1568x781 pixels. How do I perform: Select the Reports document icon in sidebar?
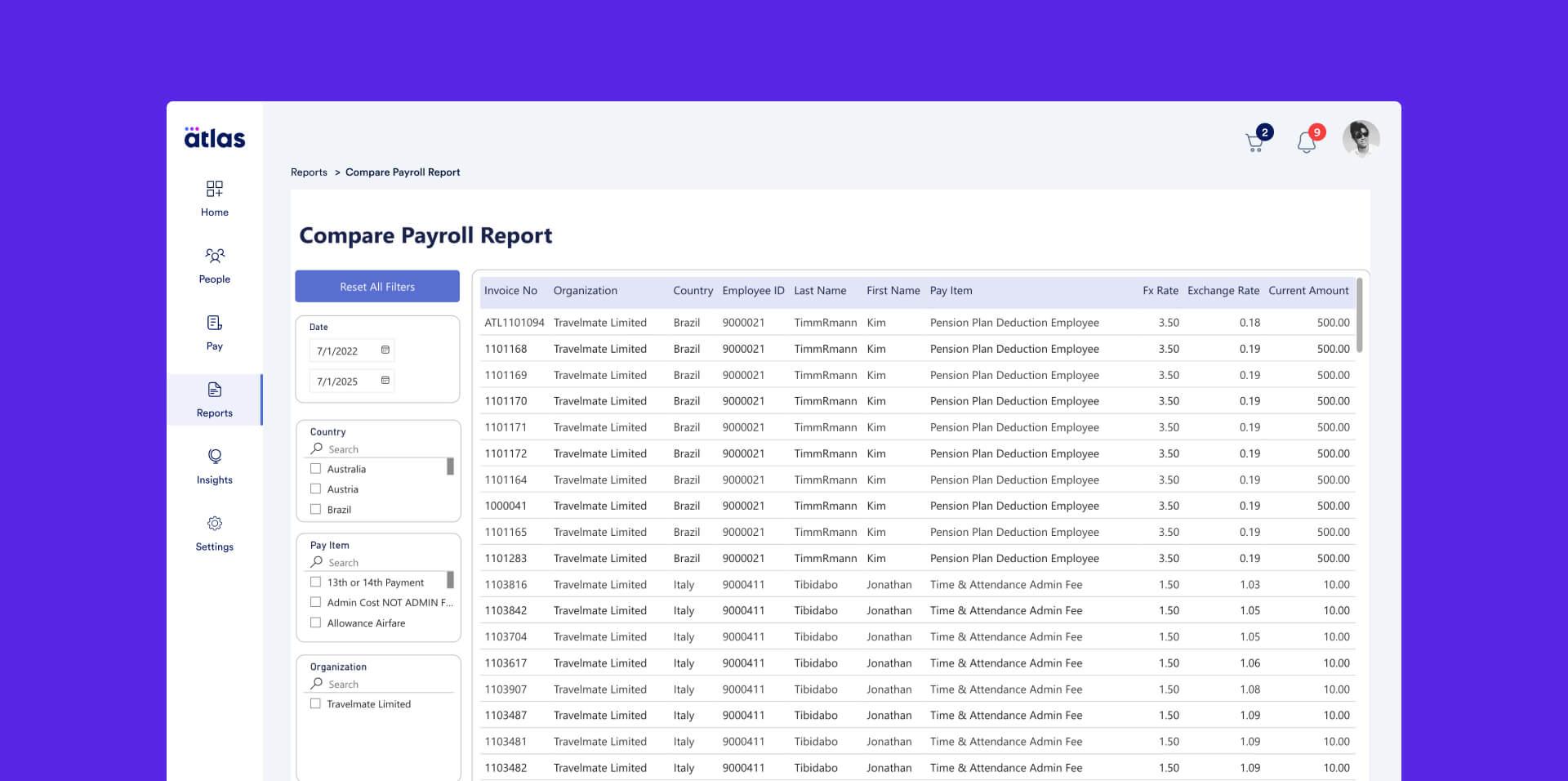[x=215, y=390]
